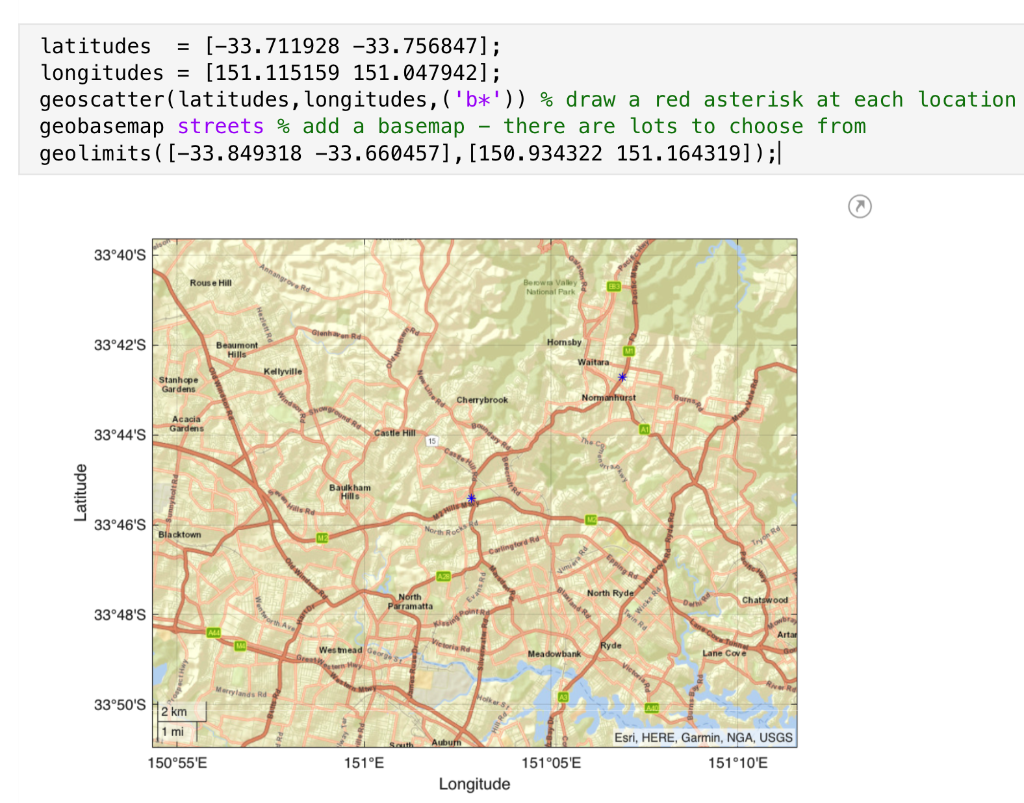Click the Chatswood map label
This screenshot has height=803, width=1024.
tap(765, 599)
